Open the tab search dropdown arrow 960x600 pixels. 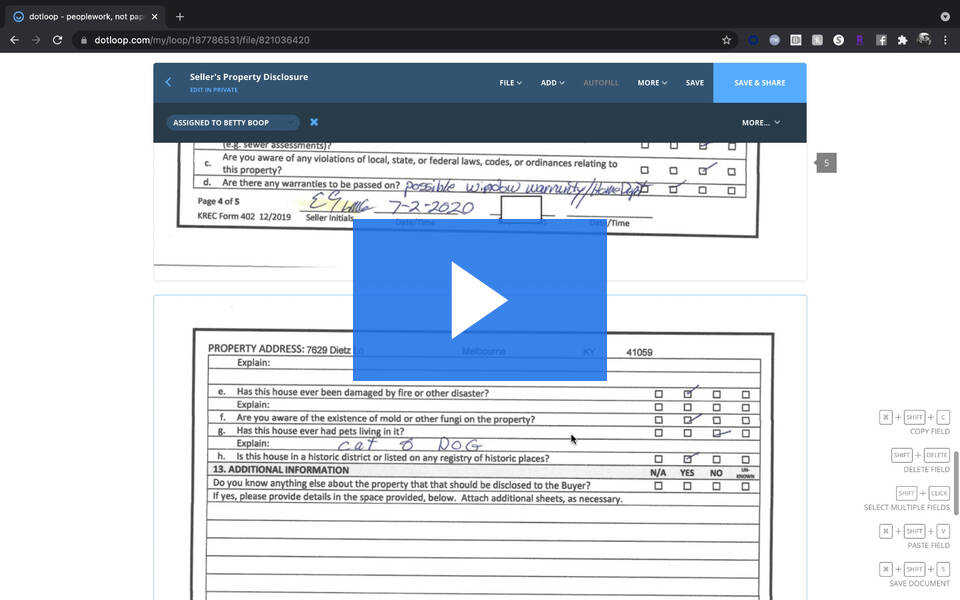point(945,17)
